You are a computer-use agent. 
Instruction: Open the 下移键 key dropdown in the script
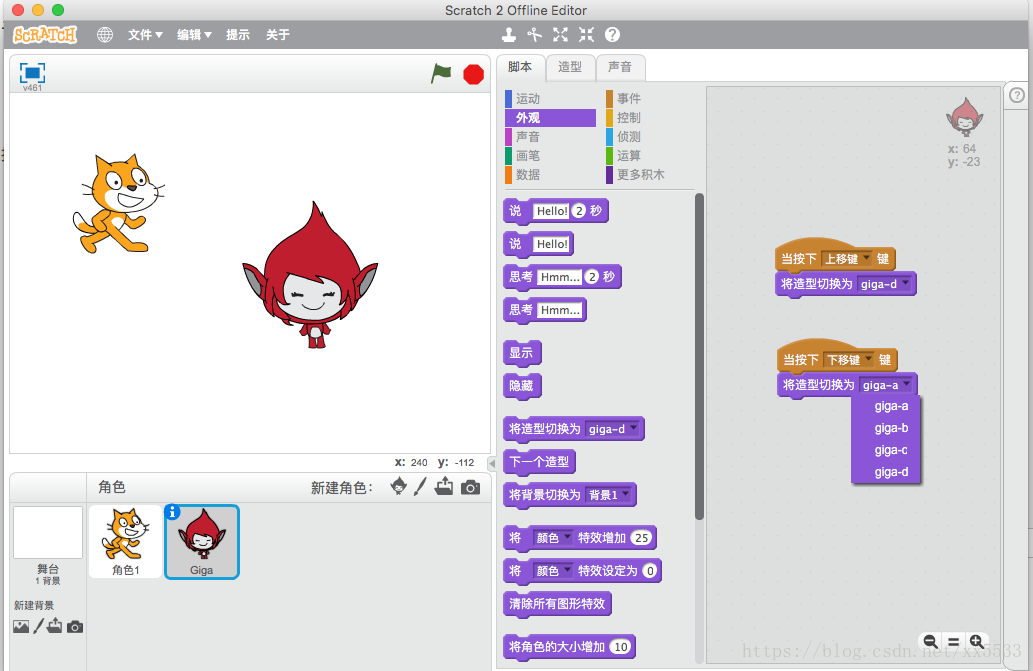(x=849, y=360)
